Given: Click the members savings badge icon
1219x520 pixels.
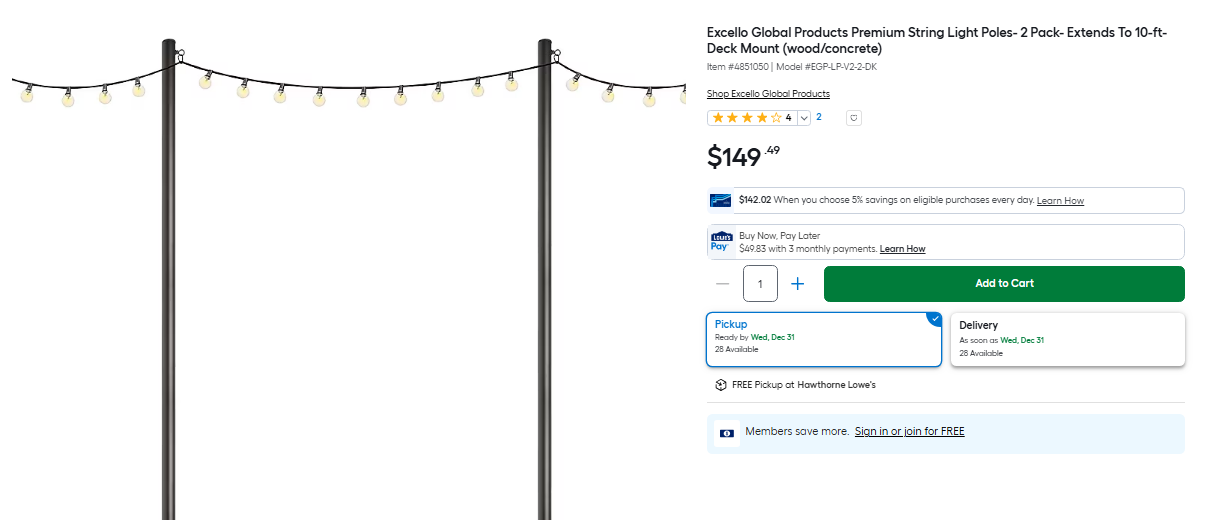Looking at the screenshot, I should [x=727, y=433].
